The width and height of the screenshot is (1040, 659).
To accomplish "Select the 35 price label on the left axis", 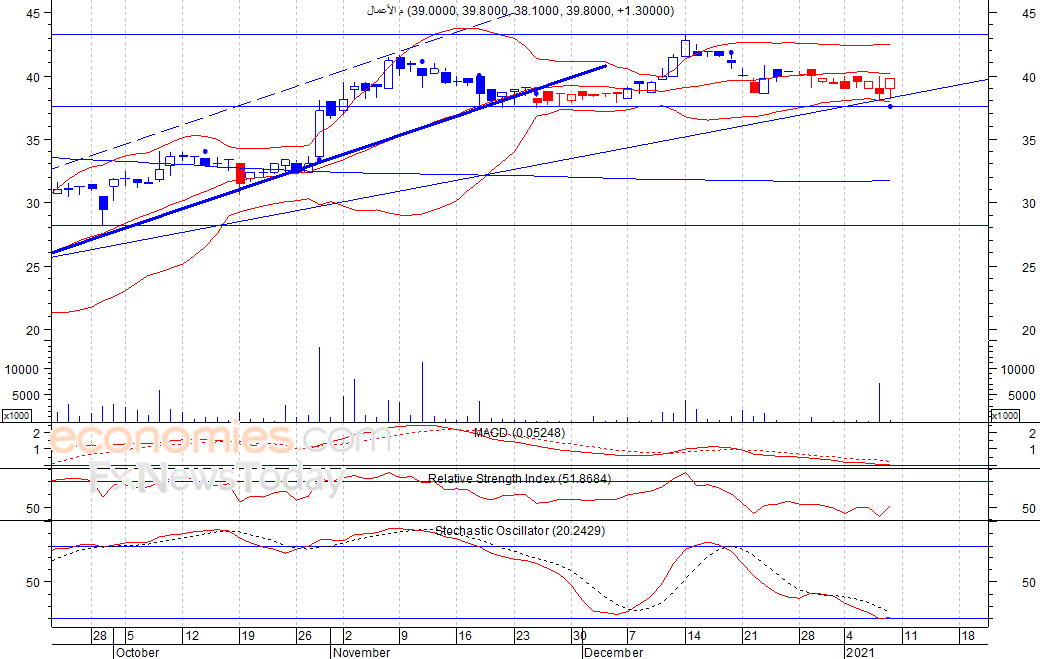I will coord(33,140).
